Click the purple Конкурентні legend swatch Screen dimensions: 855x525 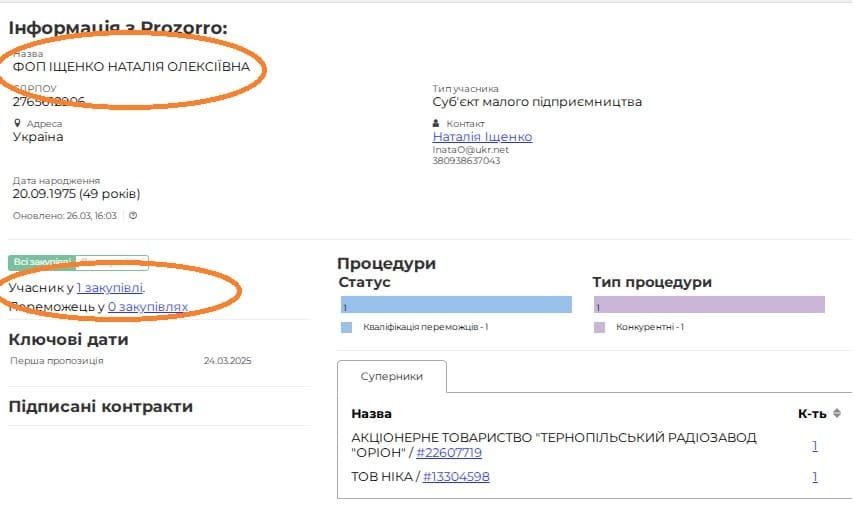600,327
